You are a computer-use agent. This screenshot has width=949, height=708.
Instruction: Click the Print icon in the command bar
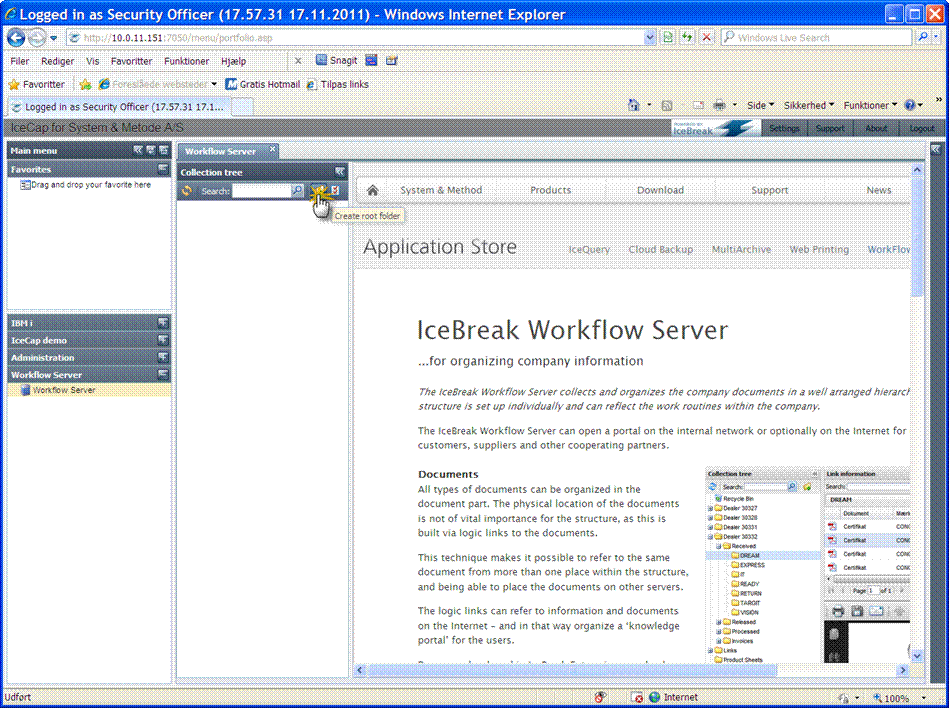point(719,105)
